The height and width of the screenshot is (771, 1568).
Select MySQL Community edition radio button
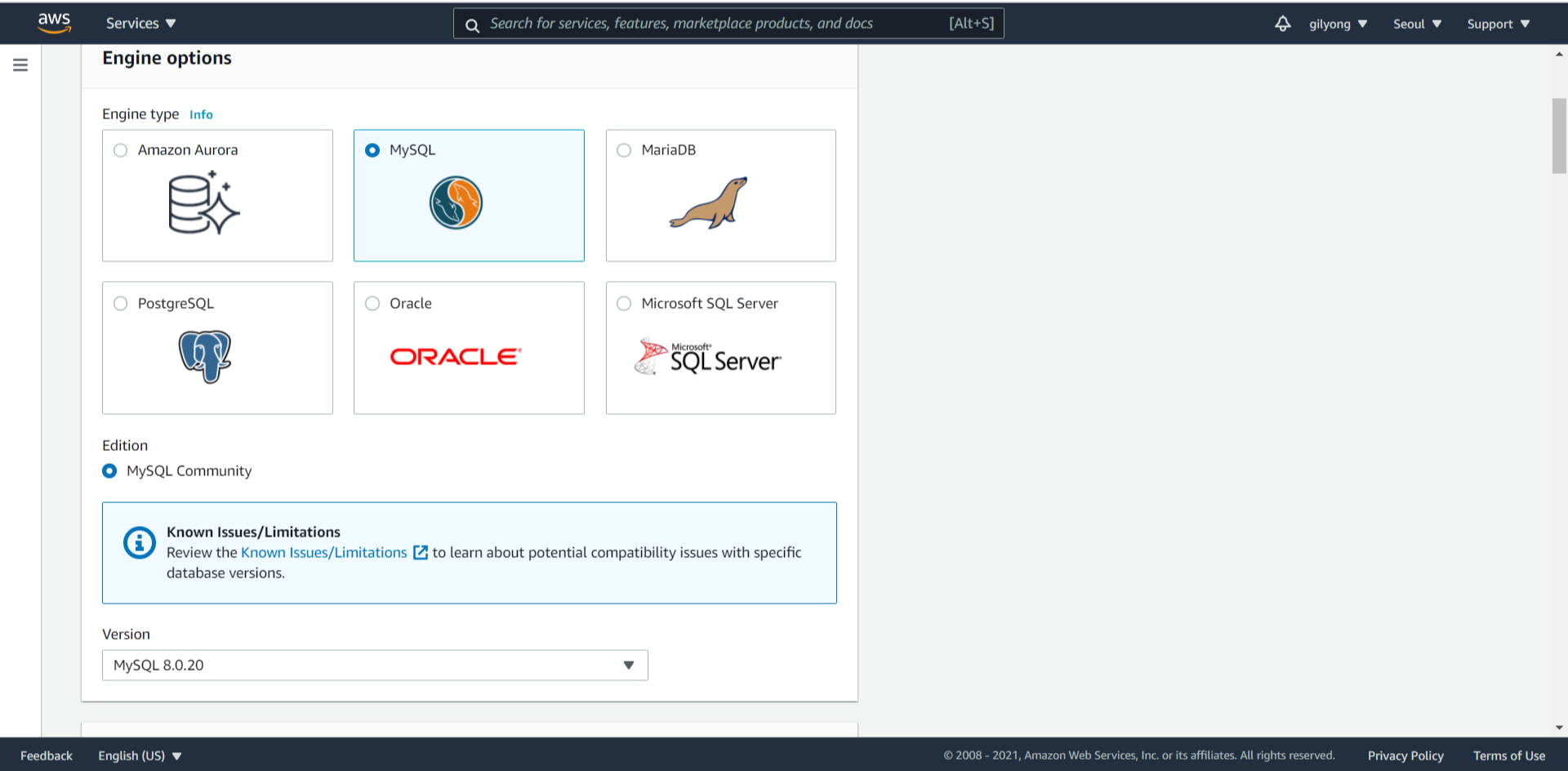coord(109,471)
